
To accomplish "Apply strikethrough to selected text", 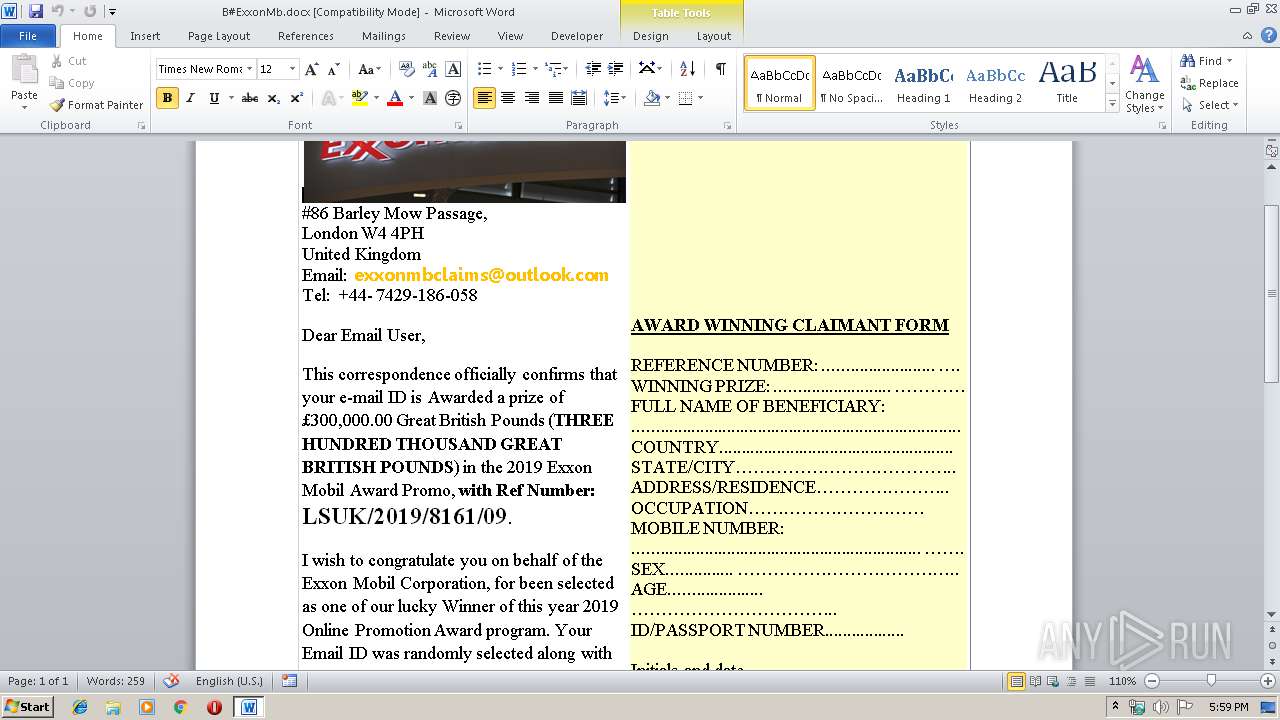I will [x=250, y=98].
